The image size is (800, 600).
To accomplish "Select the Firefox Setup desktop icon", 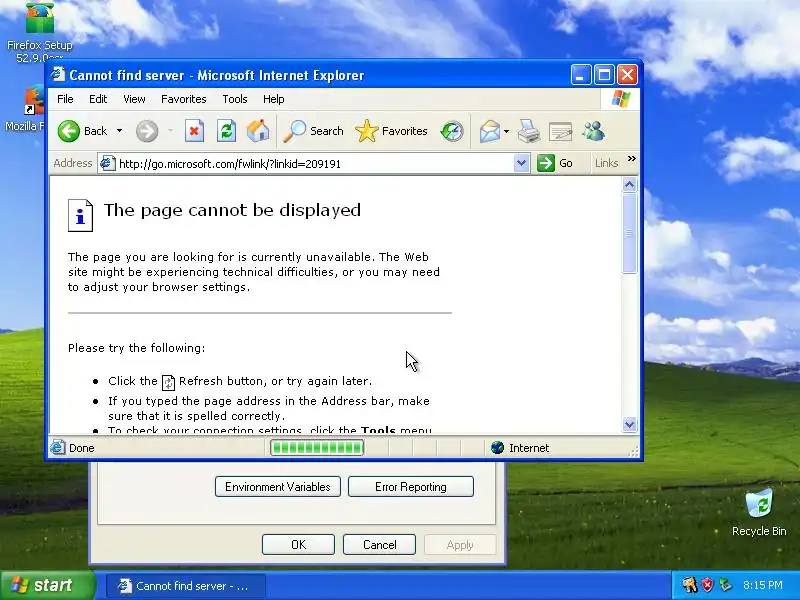I will point(39,33).
